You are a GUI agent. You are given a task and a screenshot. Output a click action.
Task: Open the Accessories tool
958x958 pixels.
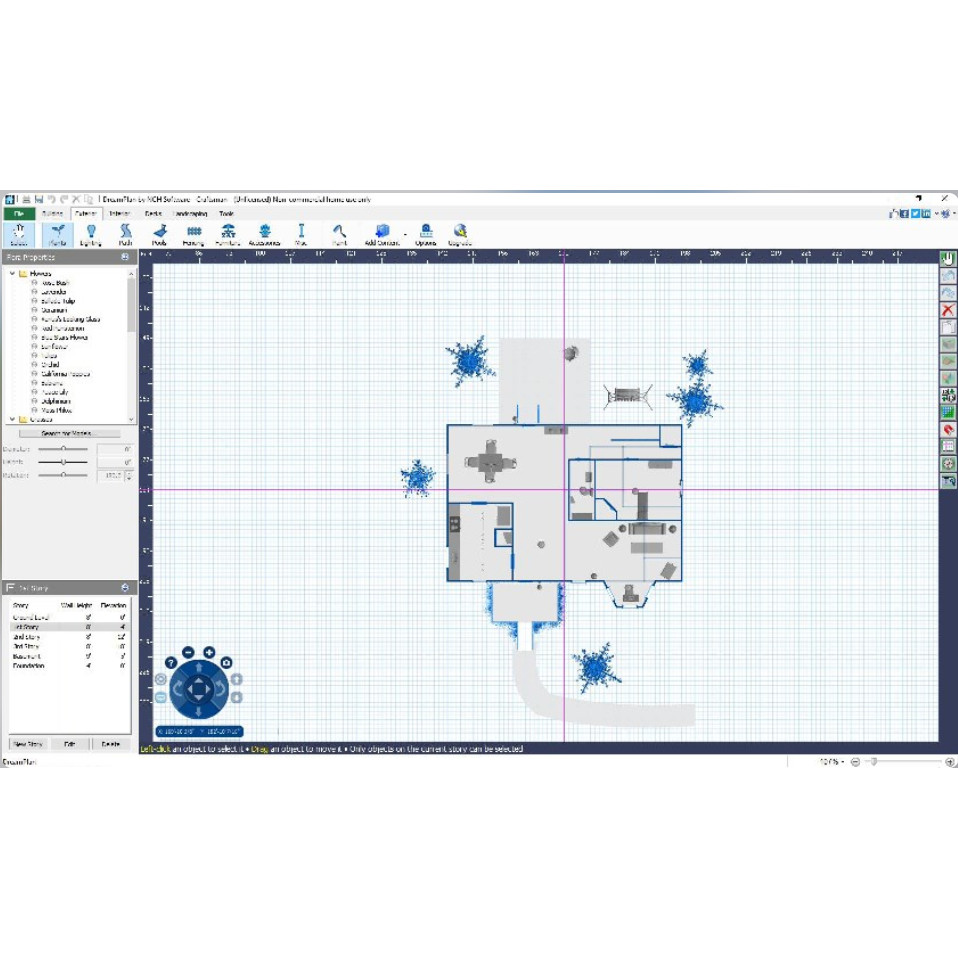(265, 235)
